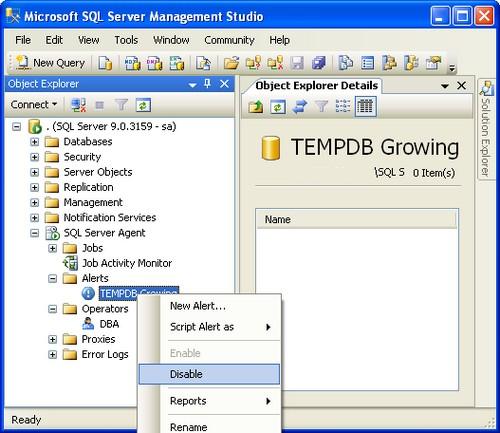Click the Synchronize arrows icon in Details

tap(300, 107)
